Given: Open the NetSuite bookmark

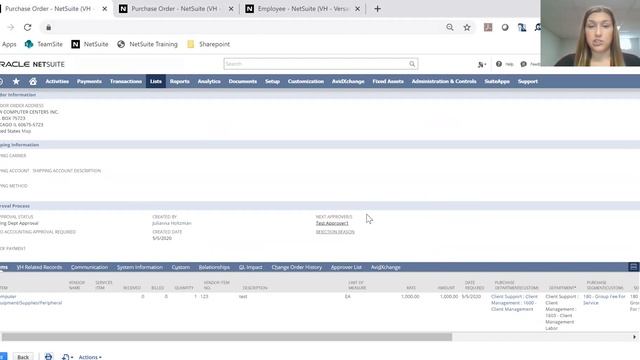Looking at the screenshot, I should [90, 44].
